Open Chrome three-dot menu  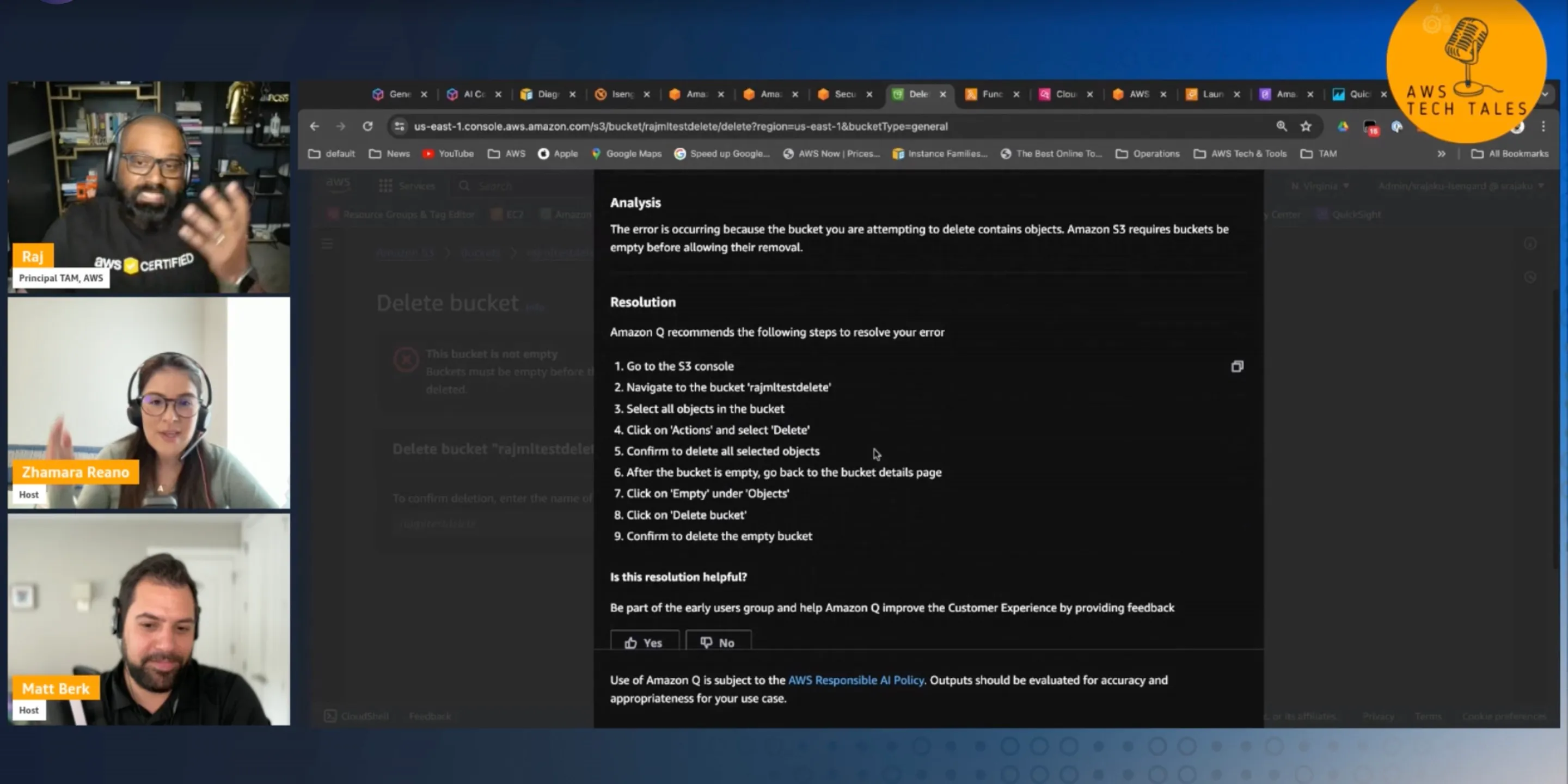(x=1543, y=126)
